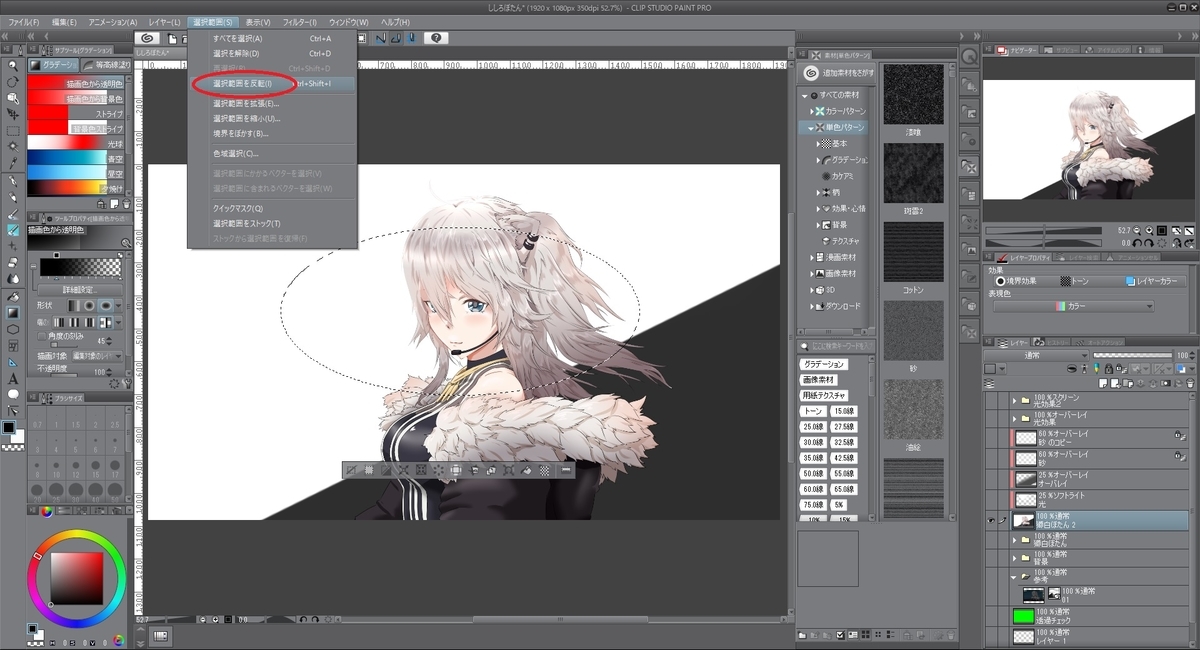
Task: Expand 漫画素材 tree node
Action: click(811, 257)
